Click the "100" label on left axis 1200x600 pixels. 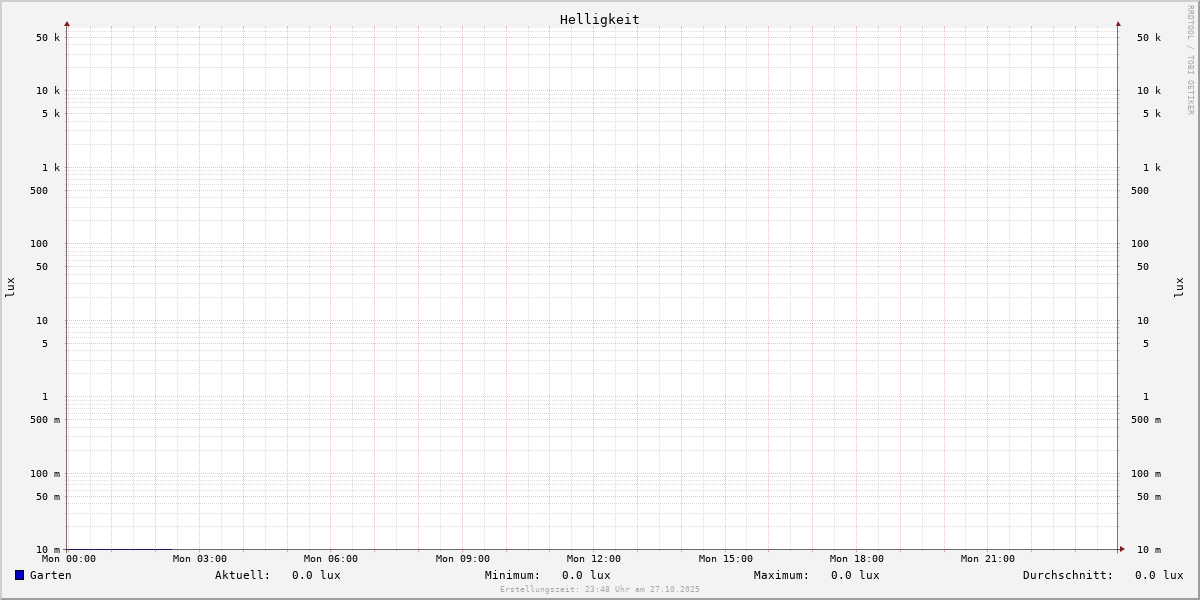click(x=39, y=244)
